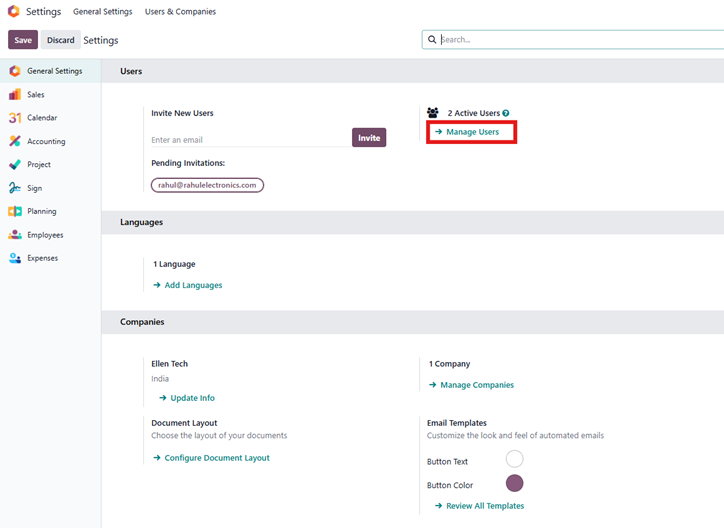This screenshot has height=528, width=724.
Task: Open the Project settings icon
Action: click(x=14, y=165)
